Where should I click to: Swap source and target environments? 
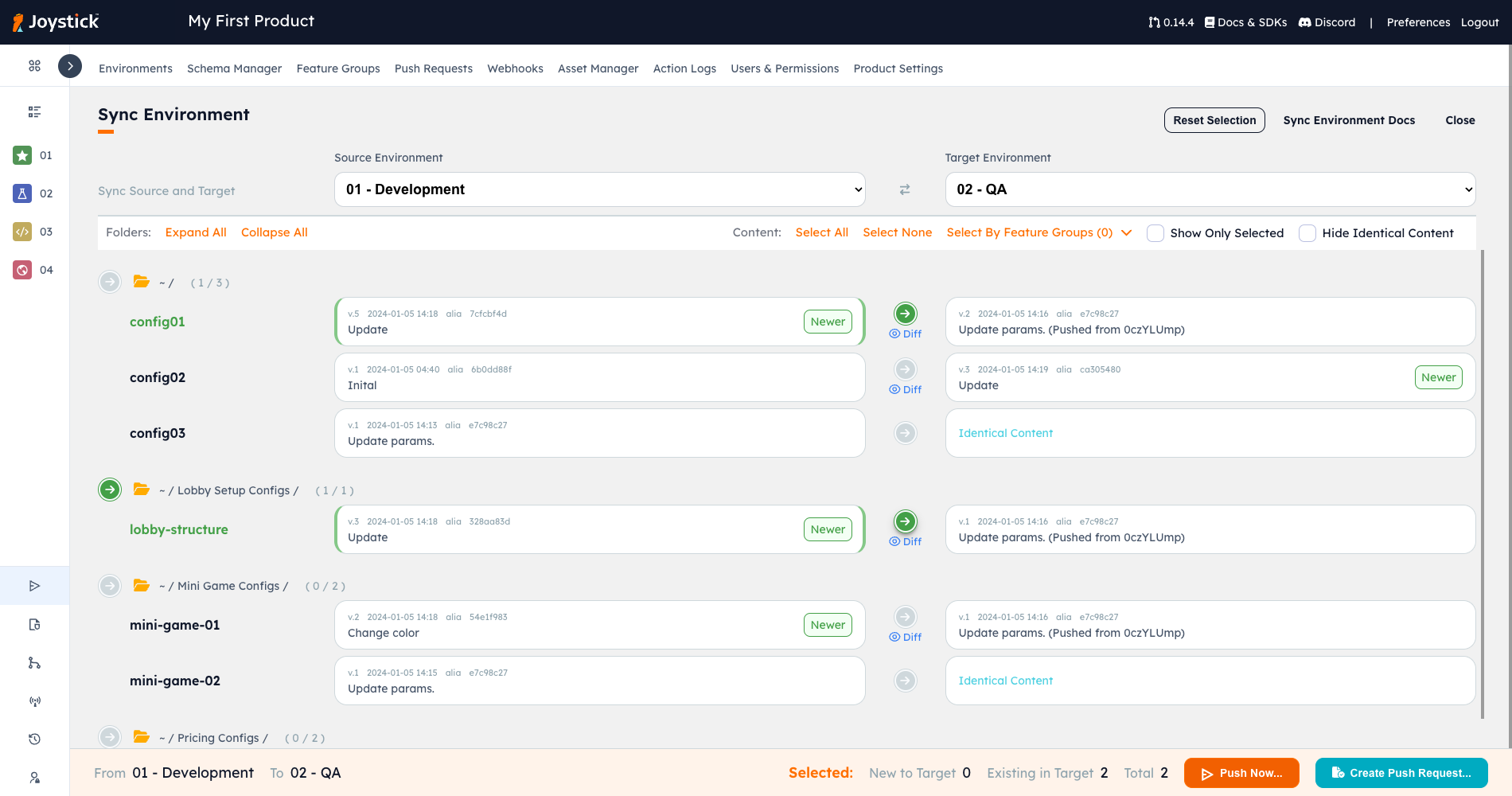(905, 189)
